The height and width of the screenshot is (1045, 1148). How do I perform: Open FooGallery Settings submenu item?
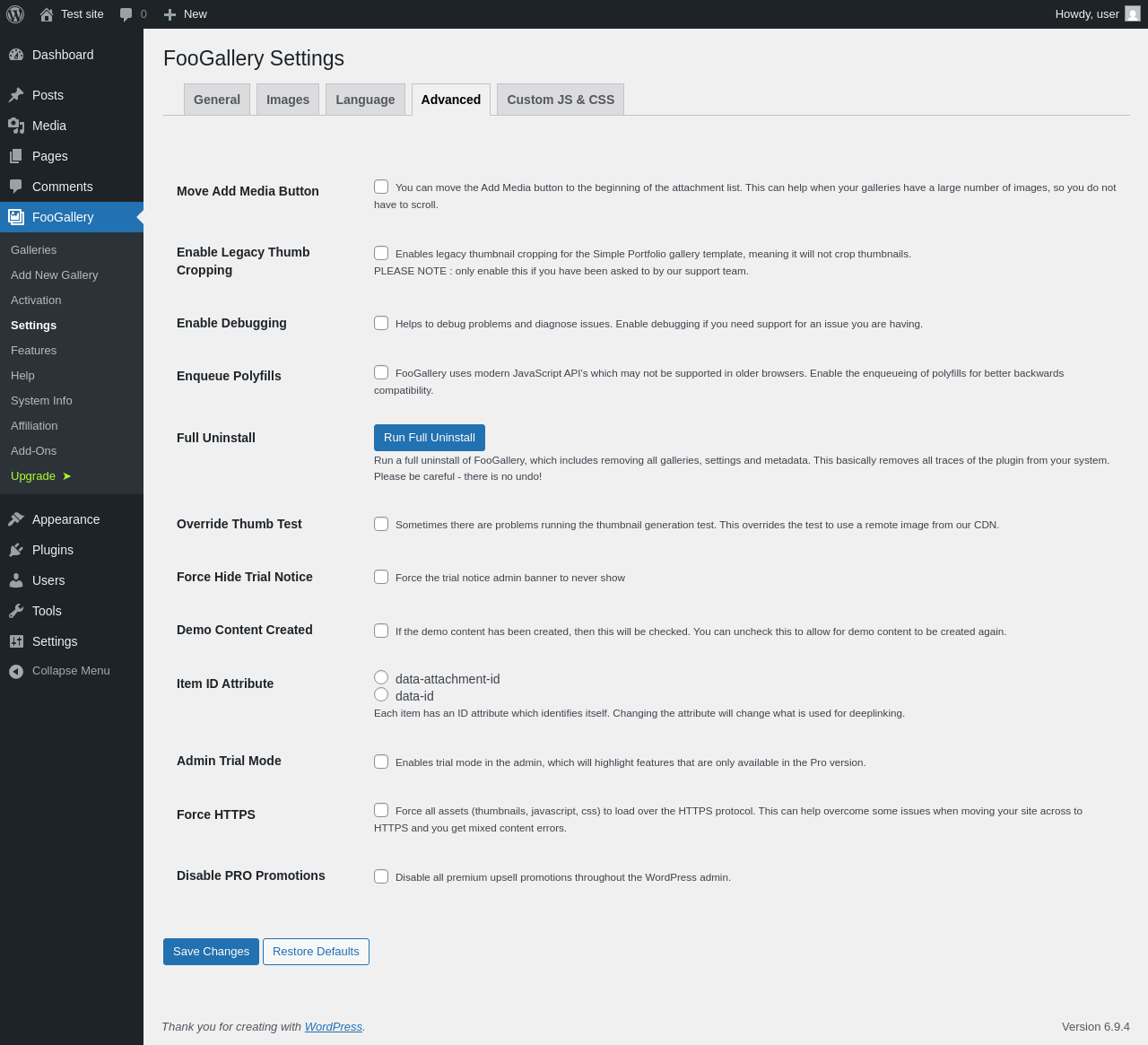click(72, 326)
